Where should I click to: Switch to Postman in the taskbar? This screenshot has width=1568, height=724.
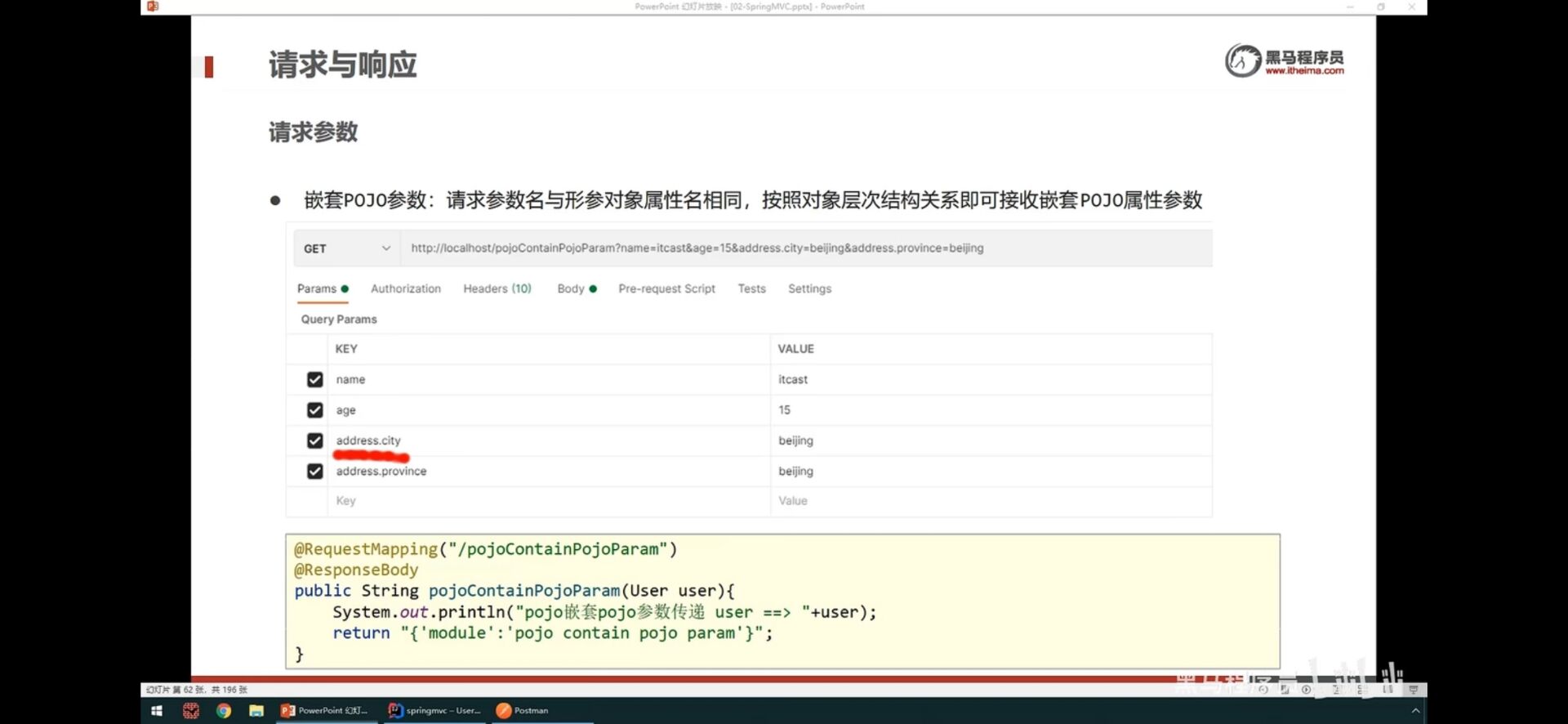point(541,711)
